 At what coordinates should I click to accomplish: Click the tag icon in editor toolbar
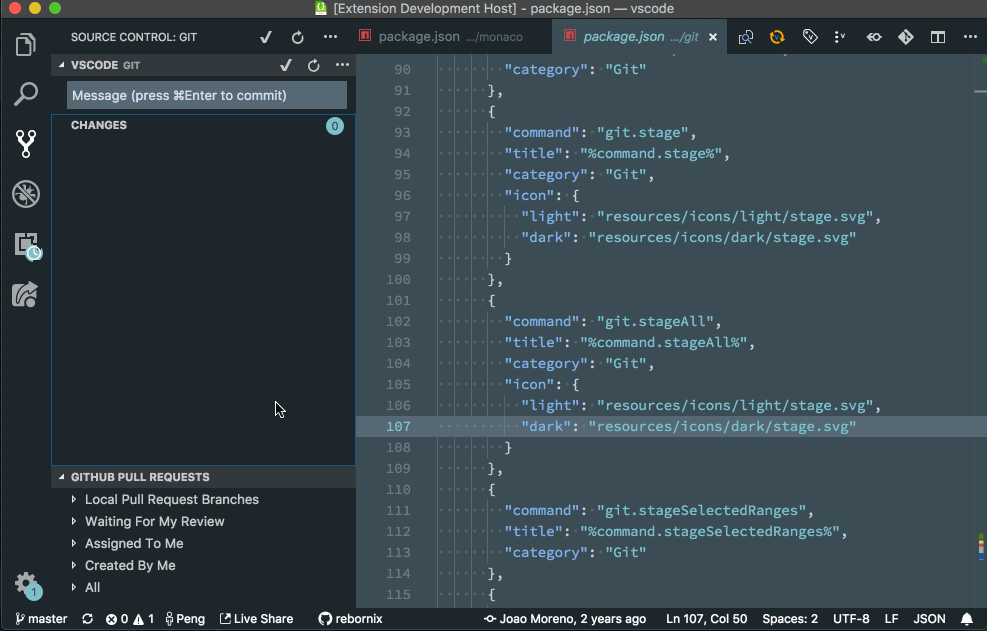[810, 37]
